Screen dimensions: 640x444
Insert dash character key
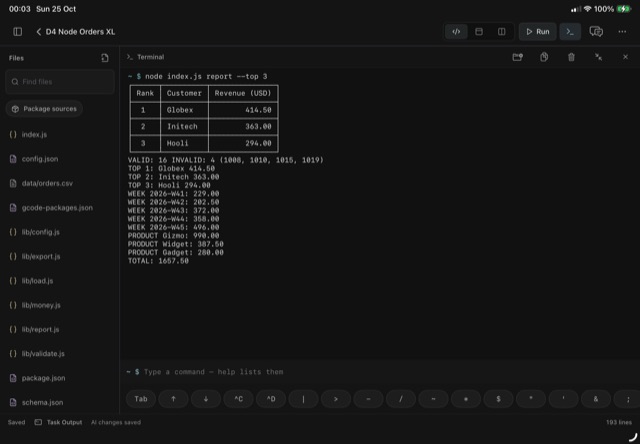[x=369, y=399]
